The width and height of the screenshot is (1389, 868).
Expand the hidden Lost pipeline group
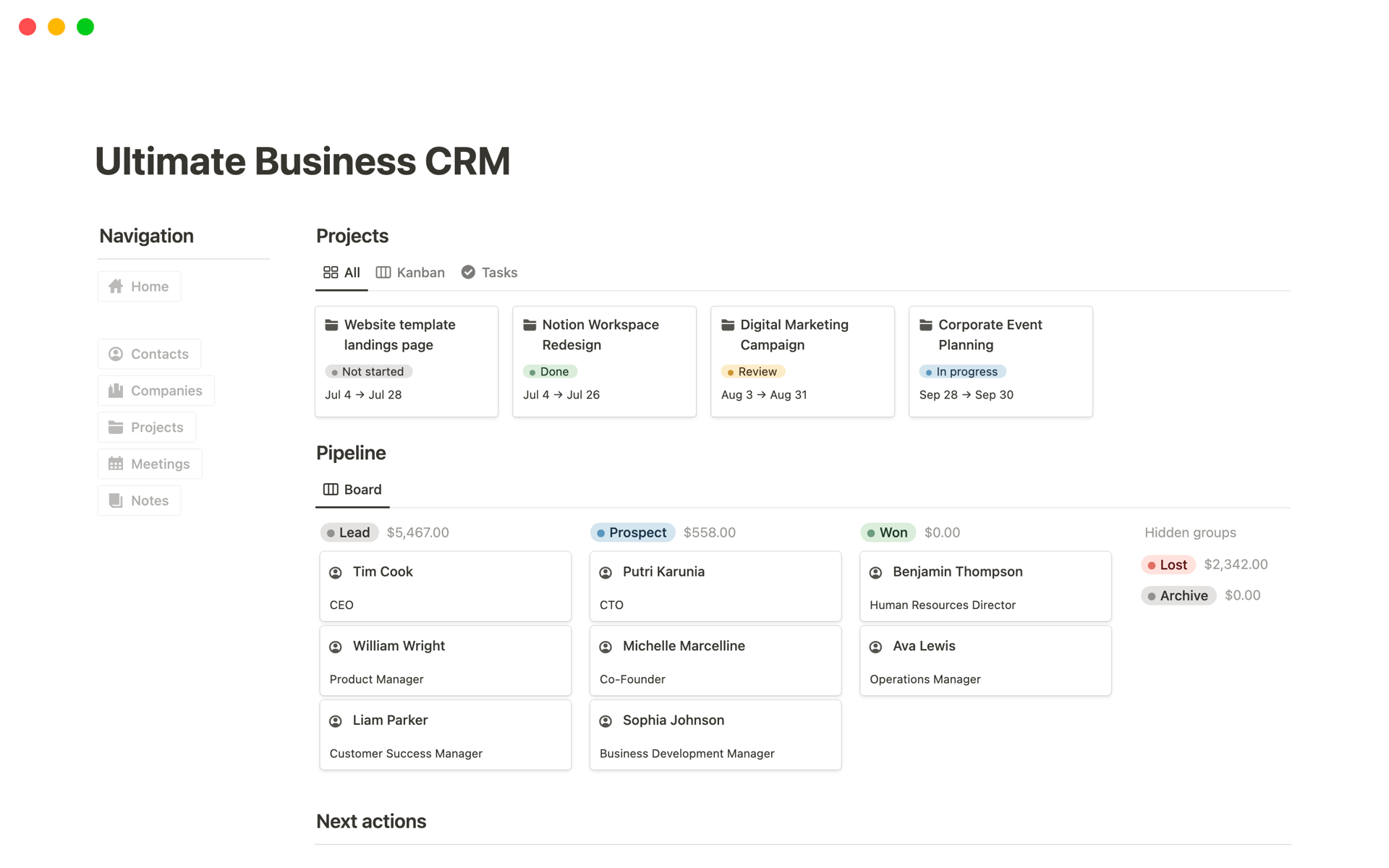(1168, 565)
